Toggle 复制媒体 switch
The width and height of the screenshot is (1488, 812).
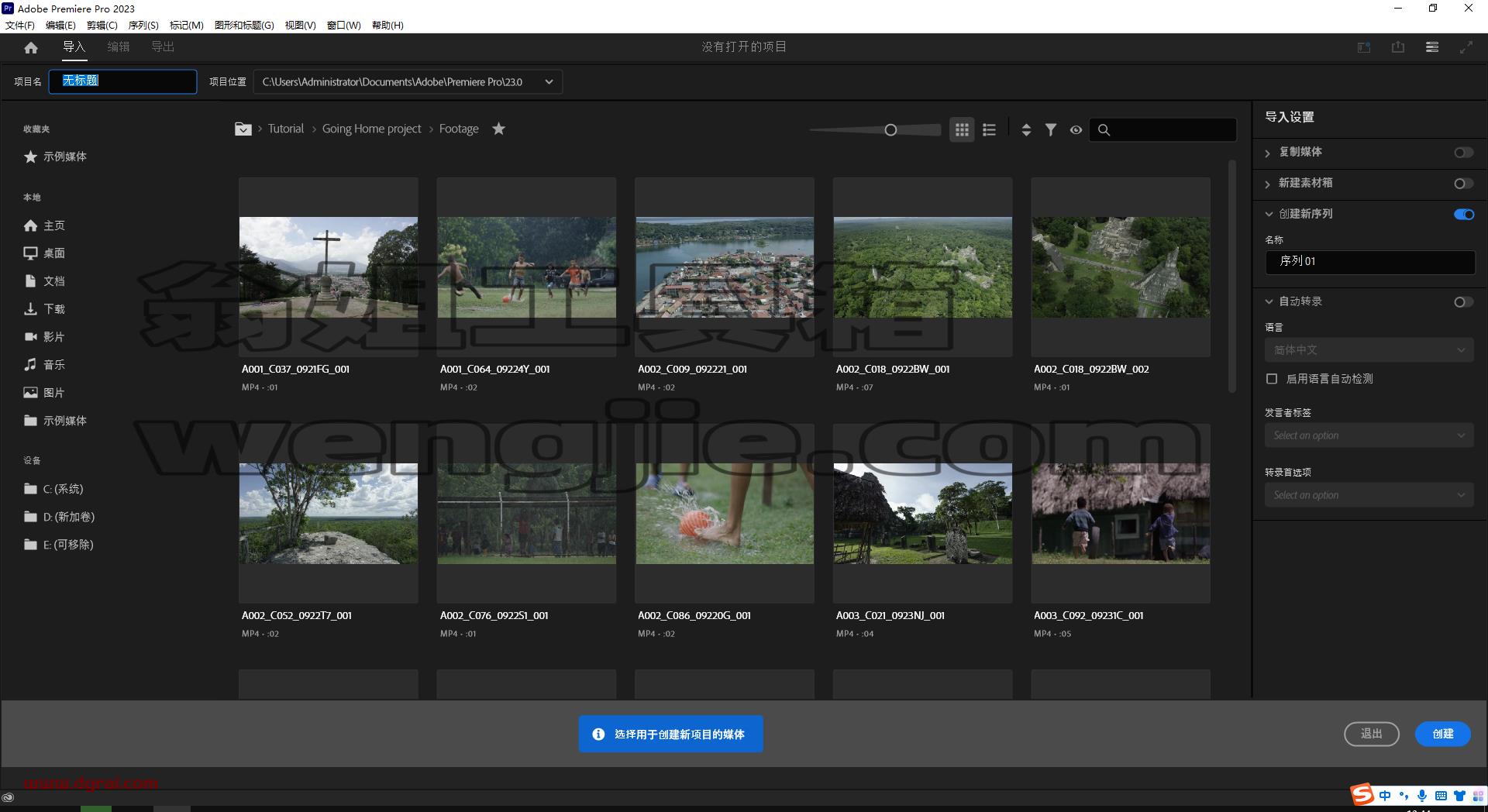pos(1463,153)
